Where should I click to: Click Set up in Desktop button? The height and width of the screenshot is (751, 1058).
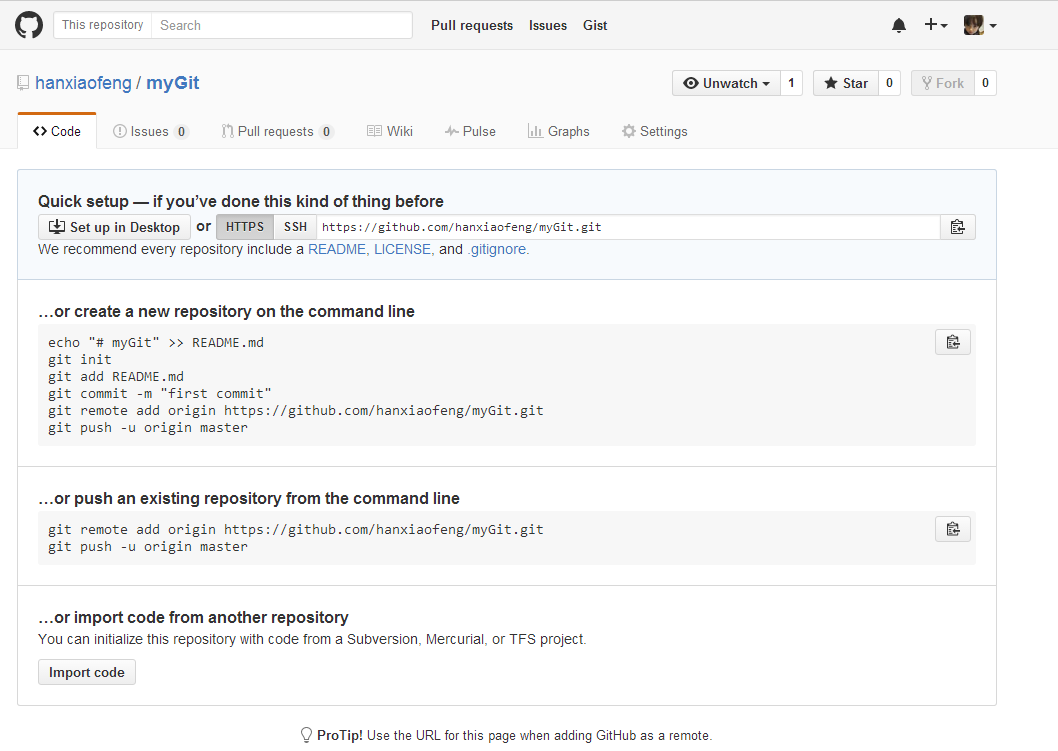coord(115,227)
